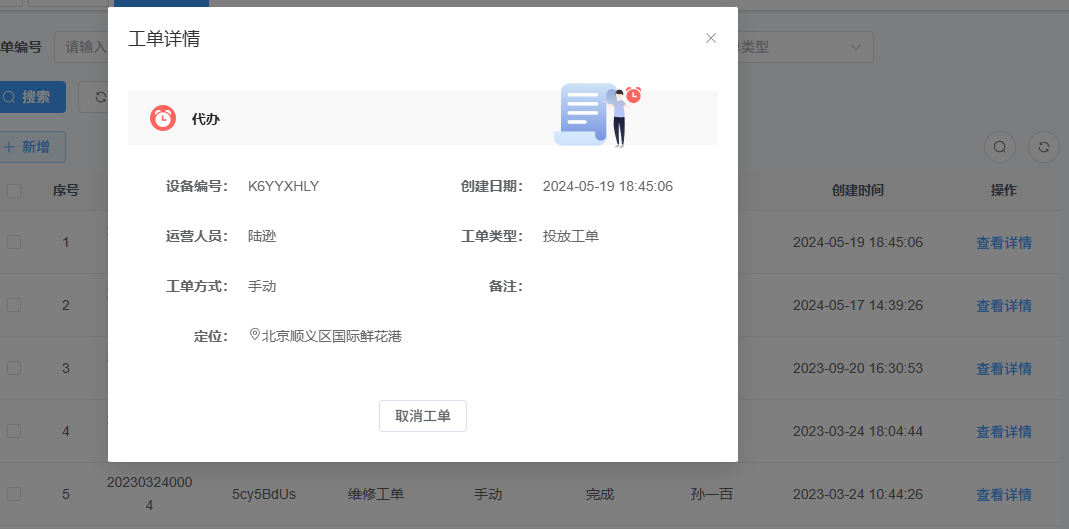
Task: Click the round search icon above the table
Action: pos(1000,147)
